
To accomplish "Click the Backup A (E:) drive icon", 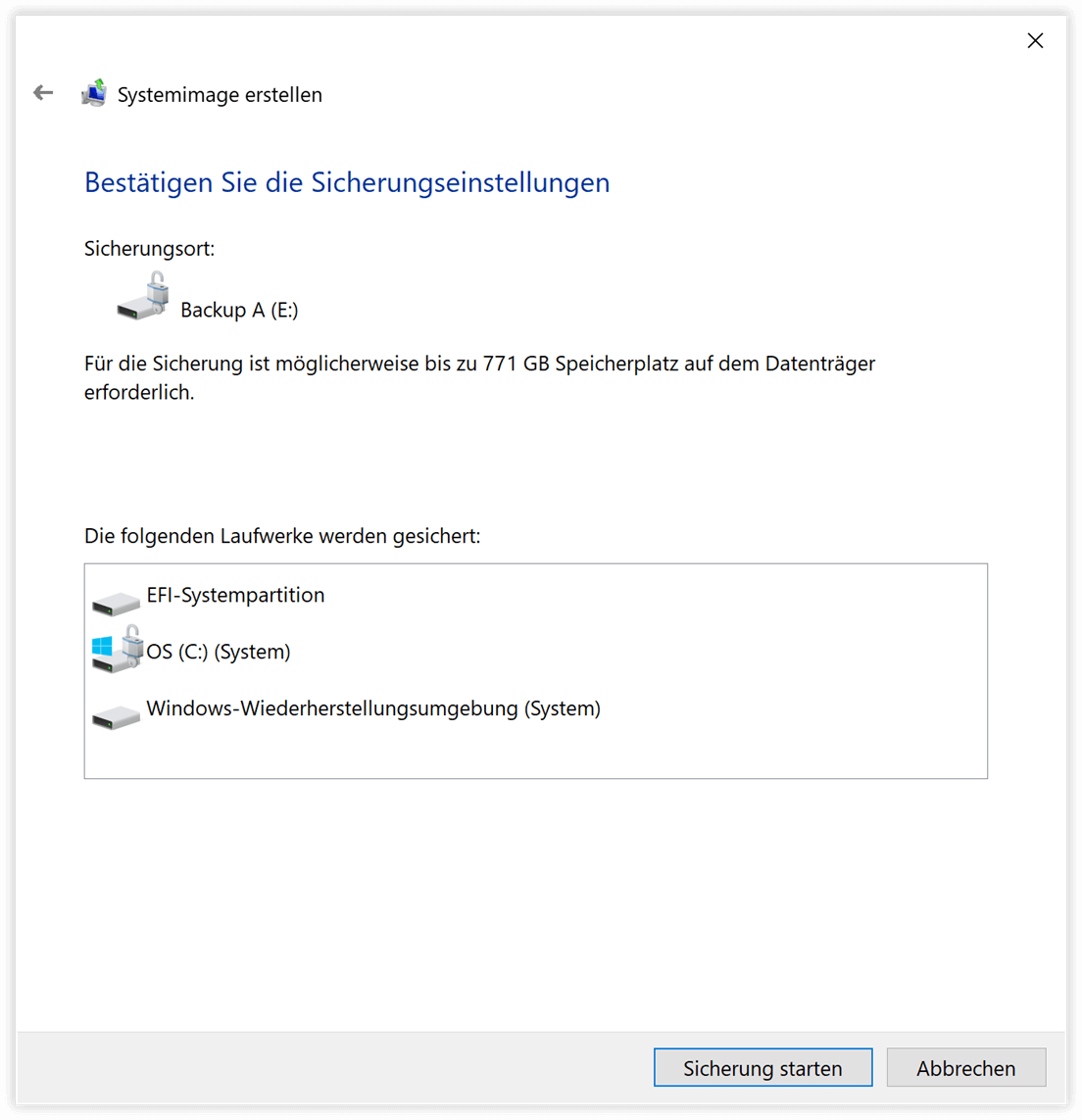I will [143, 297].
